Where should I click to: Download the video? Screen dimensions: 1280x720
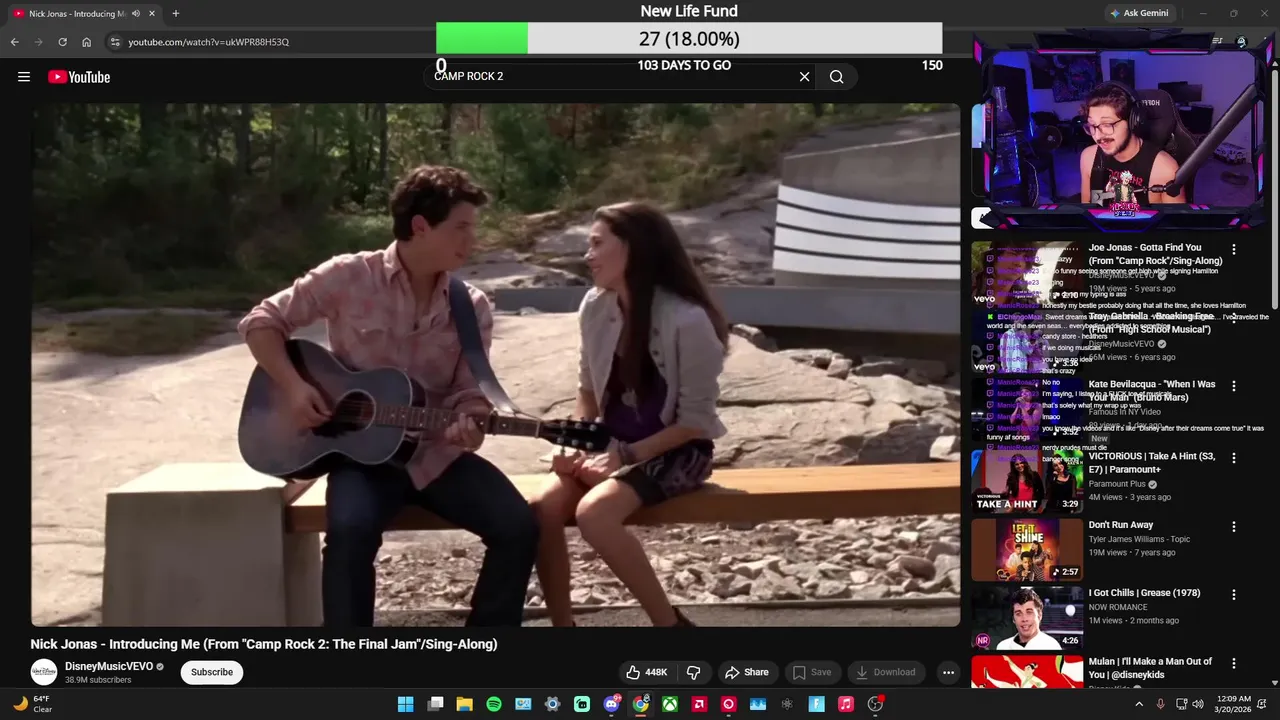885,672
